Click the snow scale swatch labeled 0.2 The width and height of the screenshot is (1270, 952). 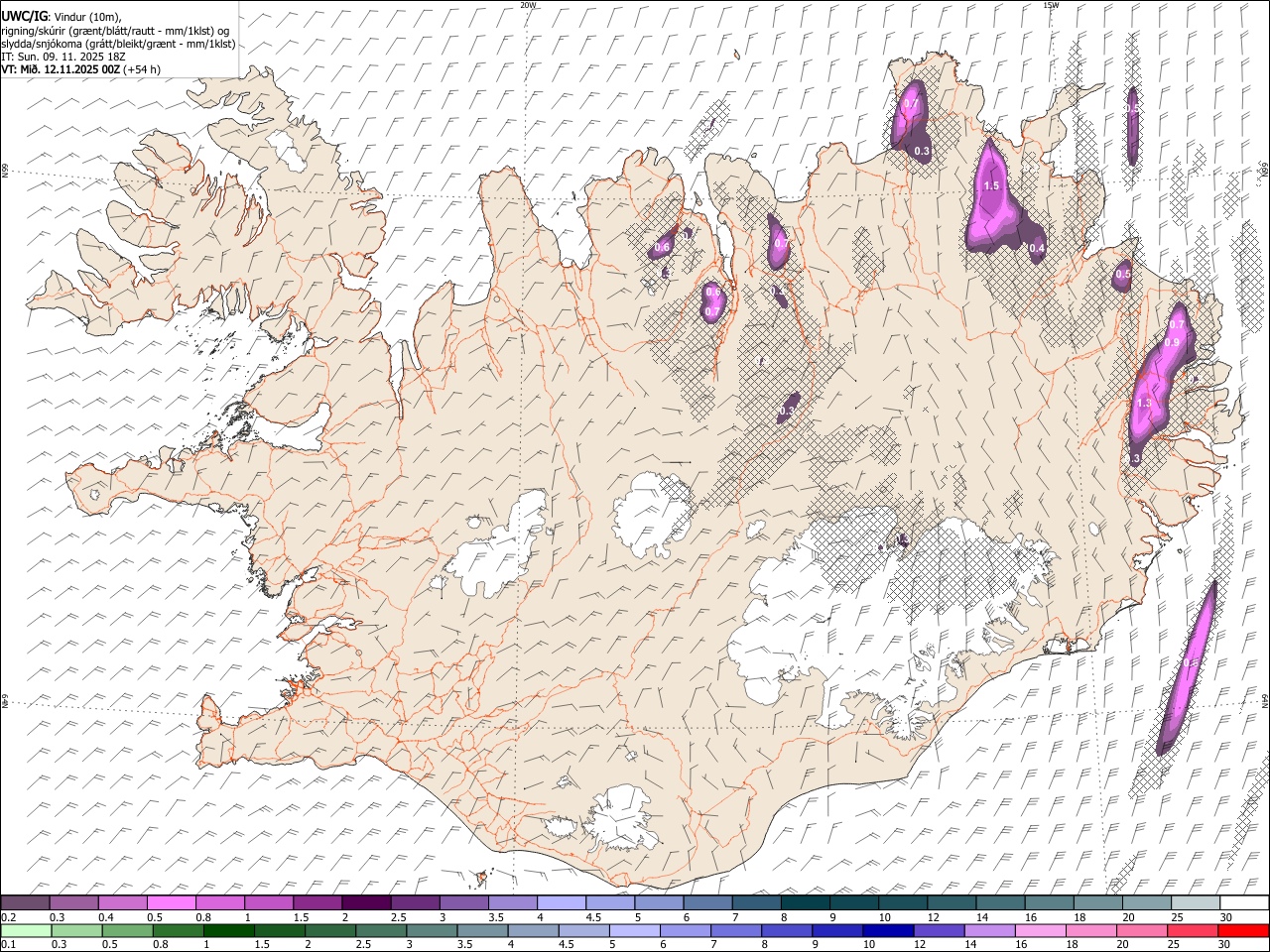(26, 903)
